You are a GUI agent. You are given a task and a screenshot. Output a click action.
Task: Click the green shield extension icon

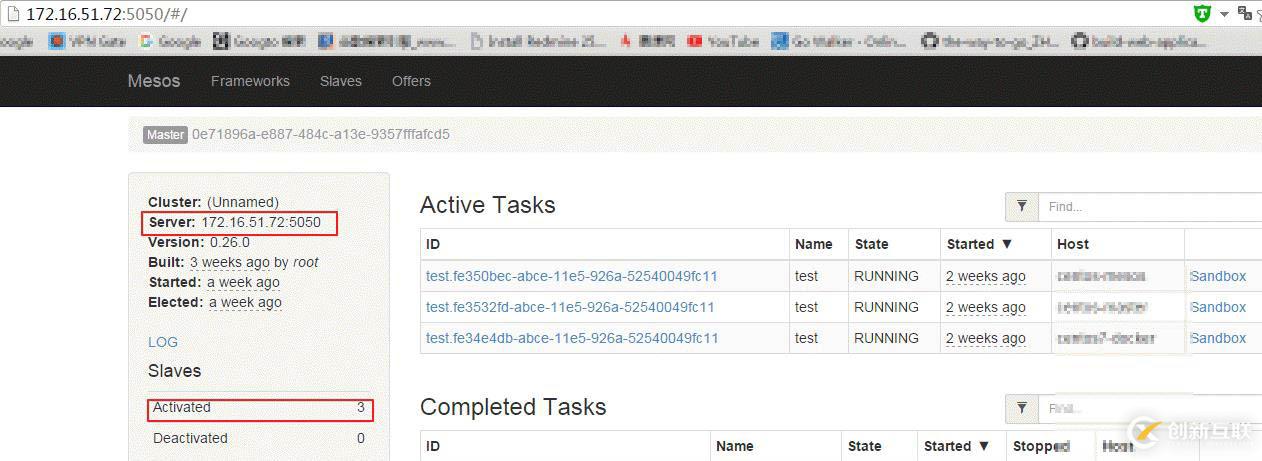coord(1202,13)
